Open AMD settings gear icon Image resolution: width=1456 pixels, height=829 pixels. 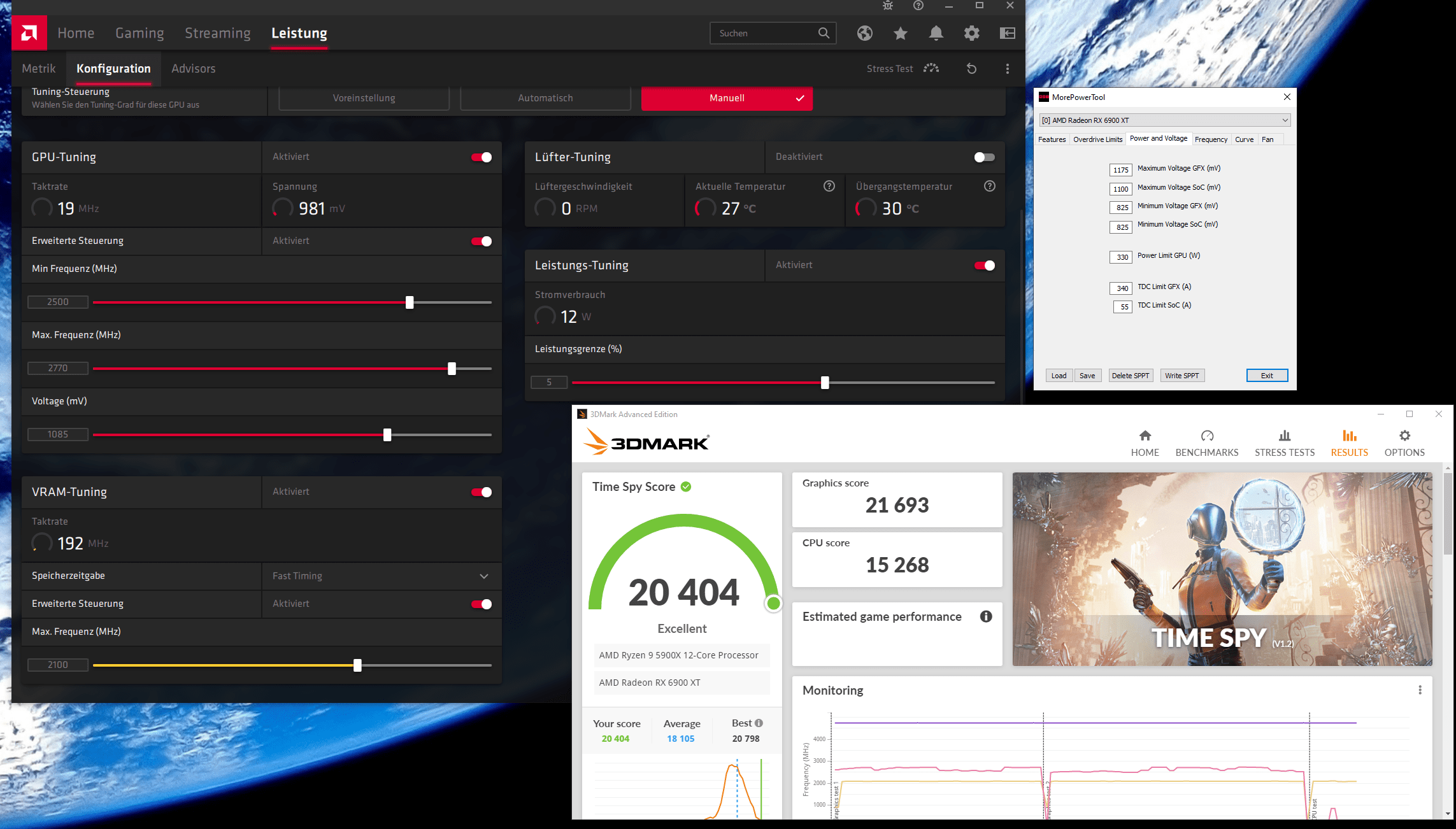click(971, 33)
